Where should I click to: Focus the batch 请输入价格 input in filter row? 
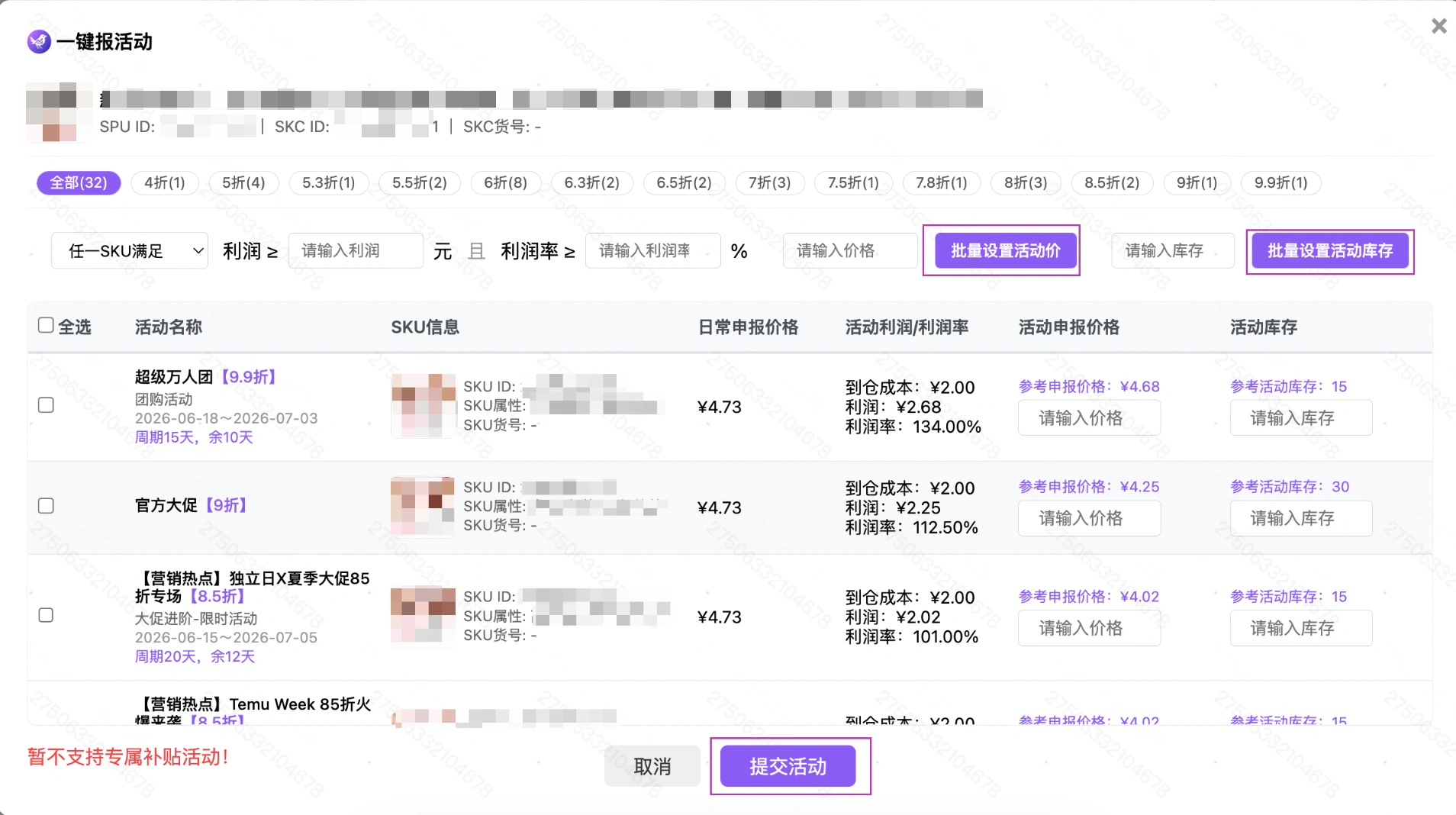(x=850, y=251)
